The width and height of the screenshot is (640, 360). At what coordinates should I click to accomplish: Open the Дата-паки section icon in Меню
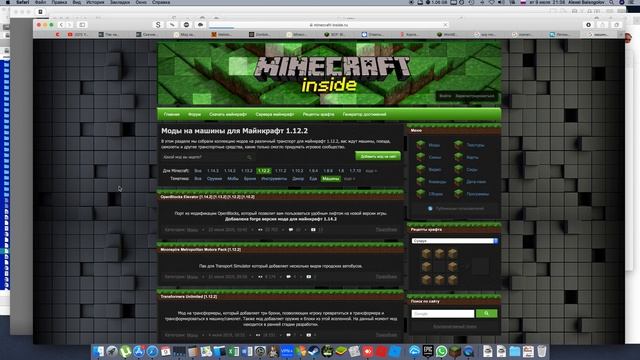[458, 181]
